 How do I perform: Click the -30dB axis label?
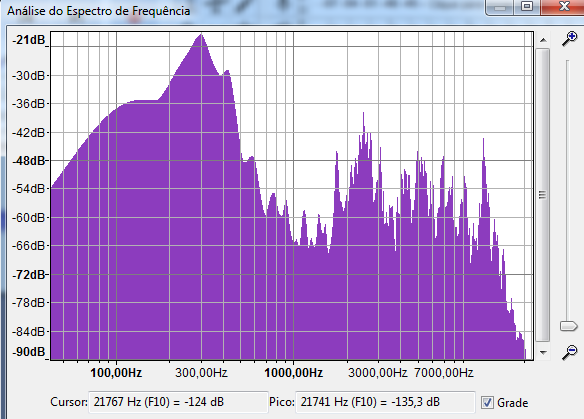(x=29, y=76)
